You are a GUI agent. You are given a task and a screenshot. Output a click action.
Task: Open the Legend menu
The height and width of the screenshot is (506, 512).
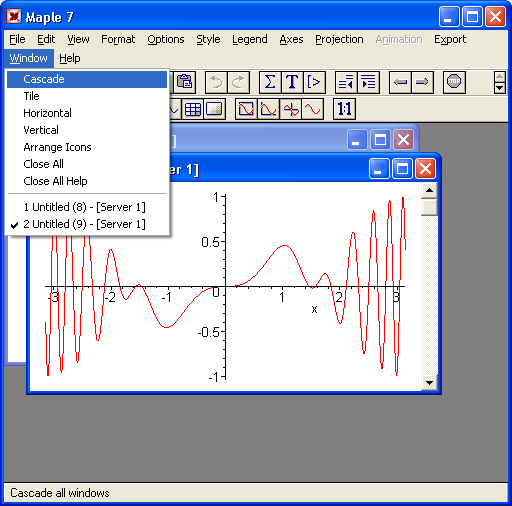250,39
